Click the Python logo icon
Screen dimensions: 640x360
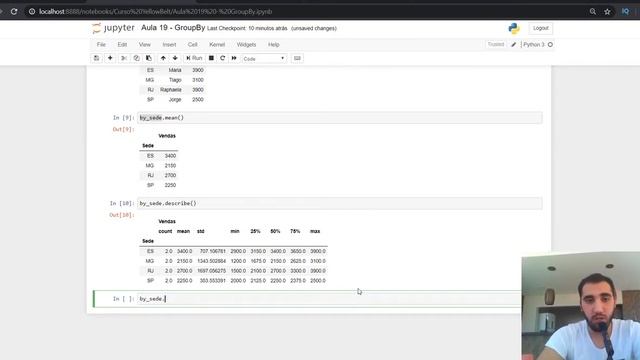(x=514, y=28)
